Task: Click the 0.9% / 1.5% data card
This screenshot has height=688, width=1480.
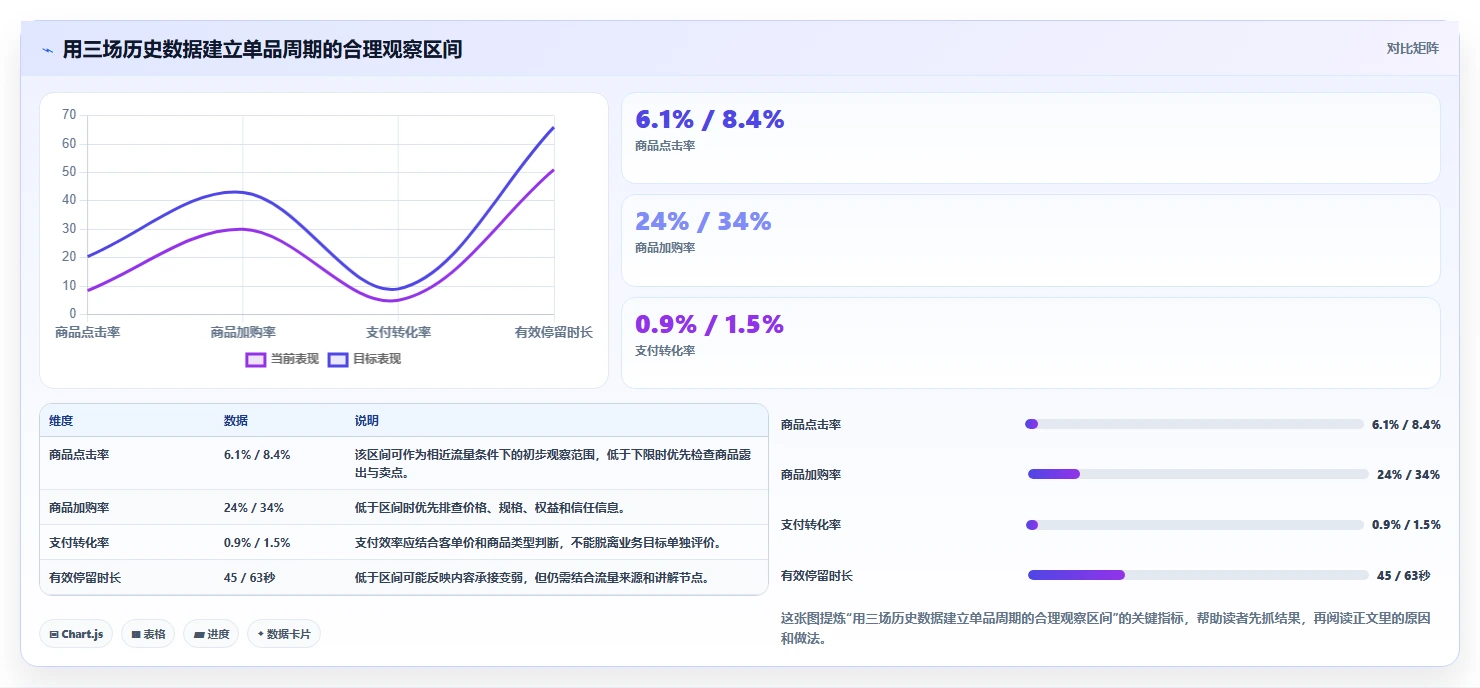Action: tap(1031, 343)
